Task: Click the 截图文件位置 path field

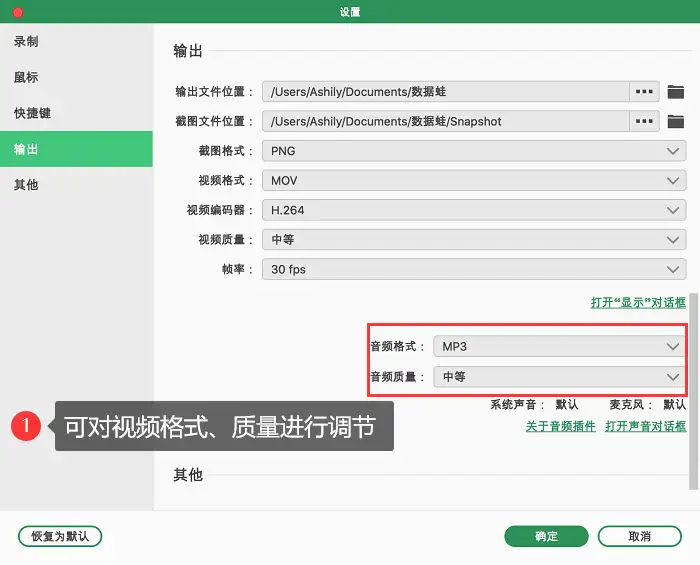Action: [x=446, y=121]
